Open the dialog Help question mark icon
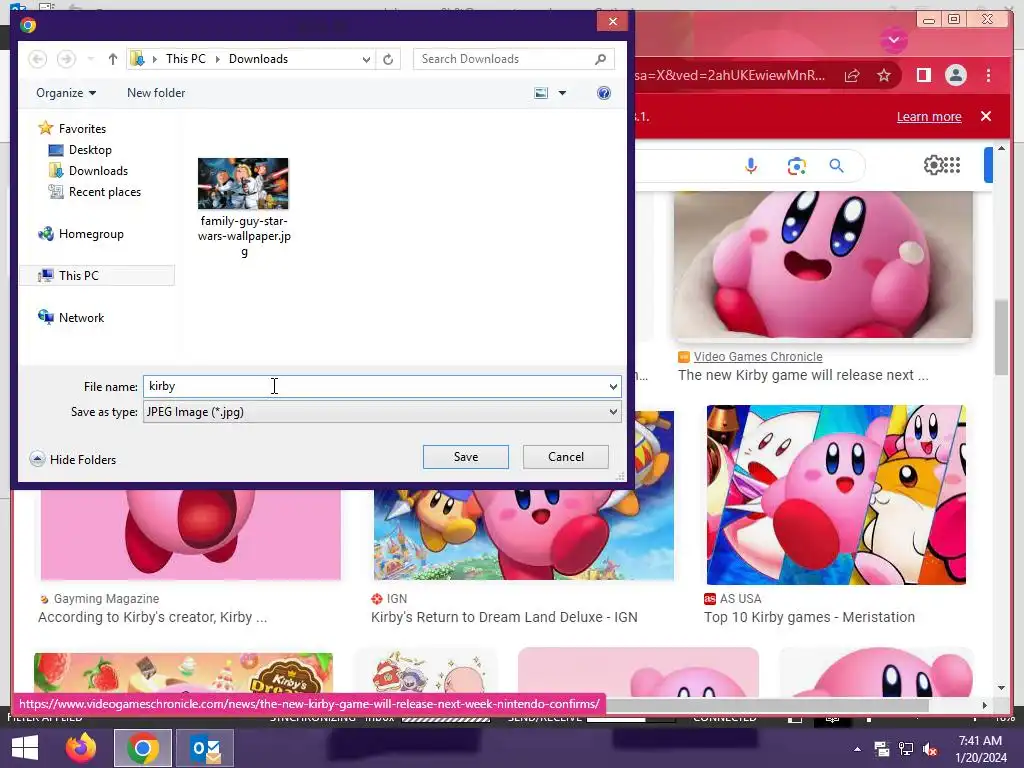 (x=604, y=93)
